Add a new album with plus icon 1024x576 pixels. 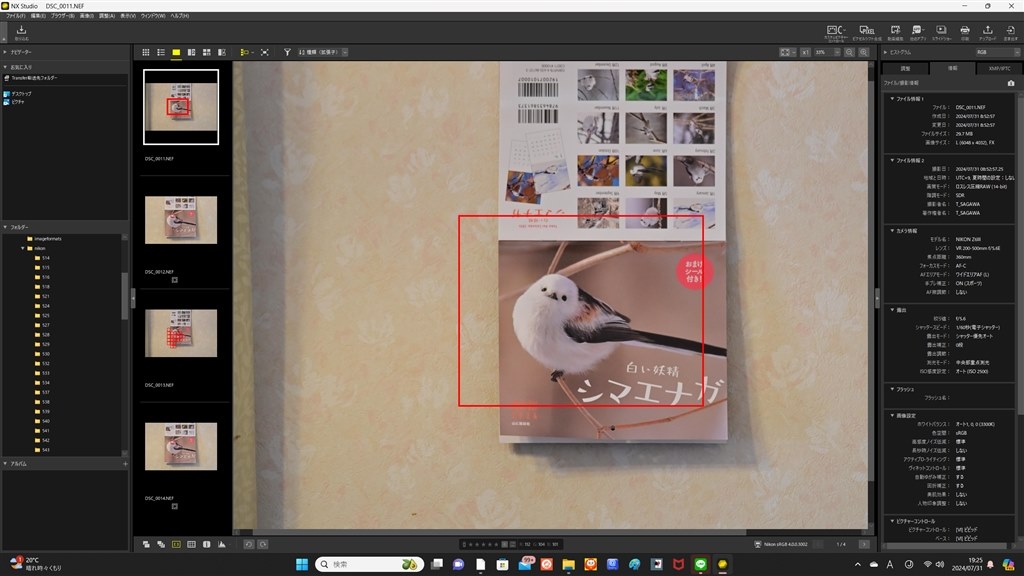click(125, 464)
